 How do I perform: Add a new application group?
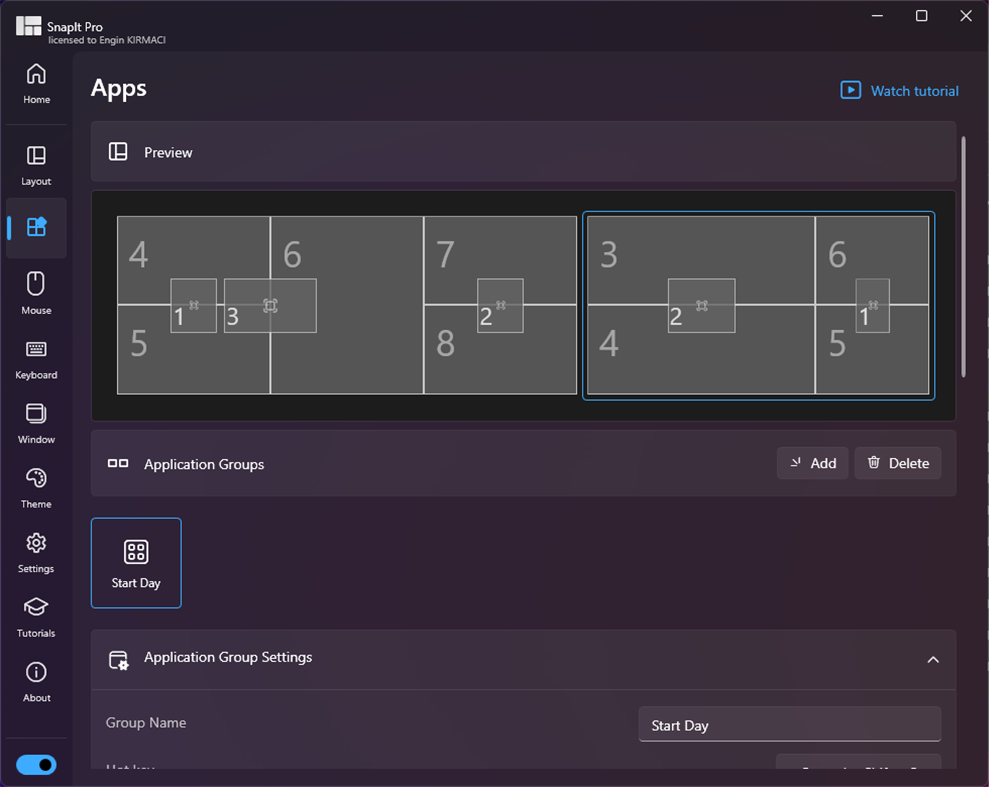[x=812, y=463]
